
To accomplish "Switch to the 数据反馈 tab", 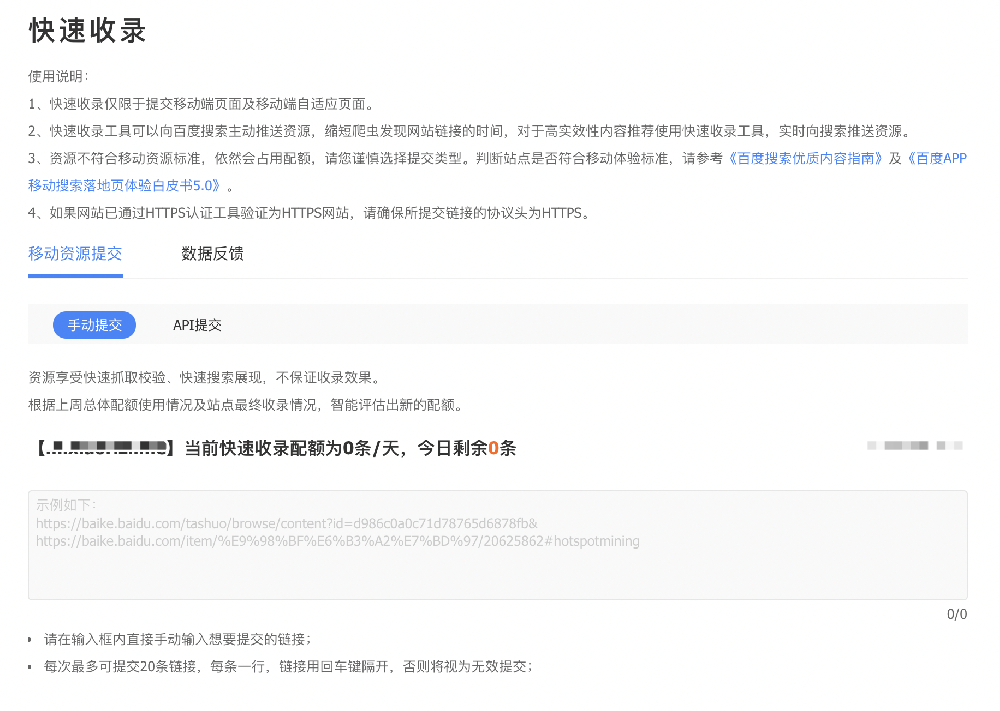I will point(212,254).
